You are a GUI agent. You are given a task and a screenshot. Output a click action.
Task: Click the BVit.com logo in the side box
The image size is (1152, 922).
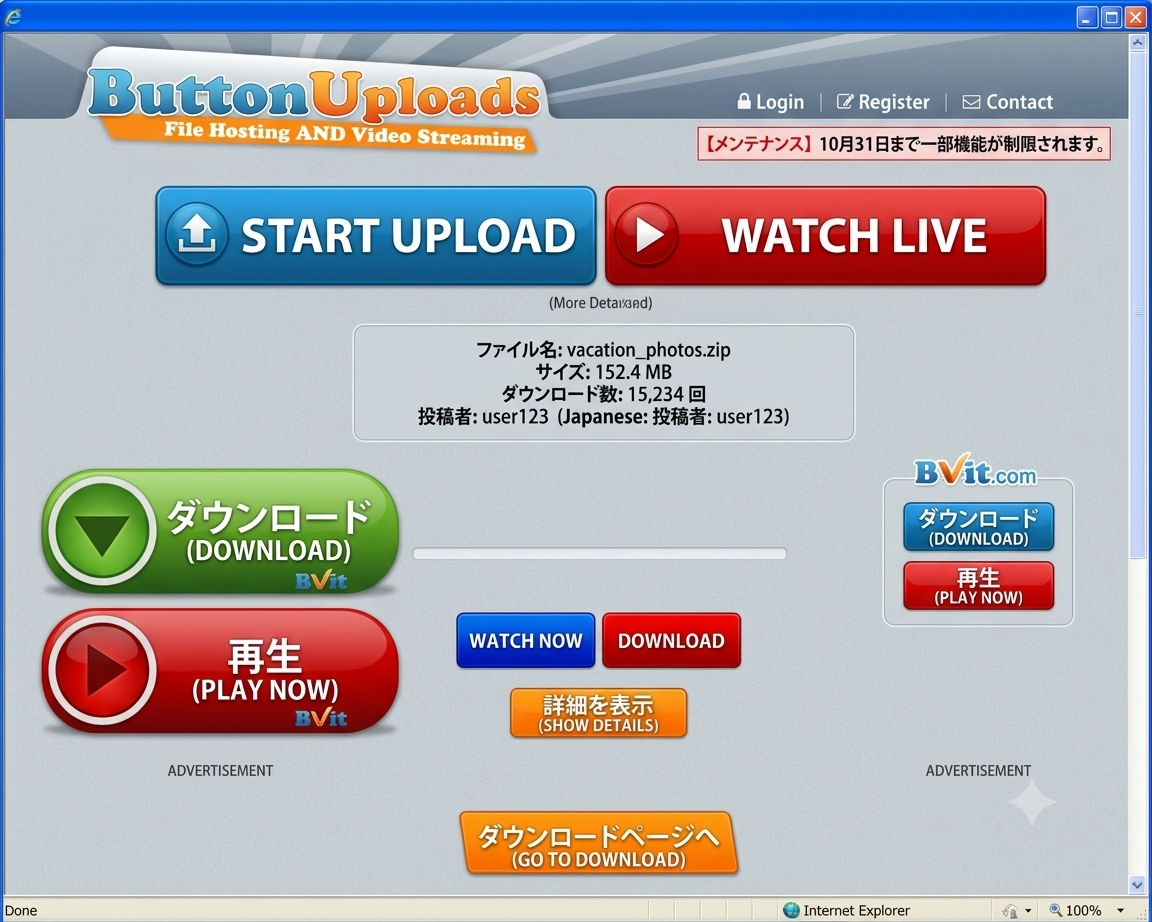point(975,470)
